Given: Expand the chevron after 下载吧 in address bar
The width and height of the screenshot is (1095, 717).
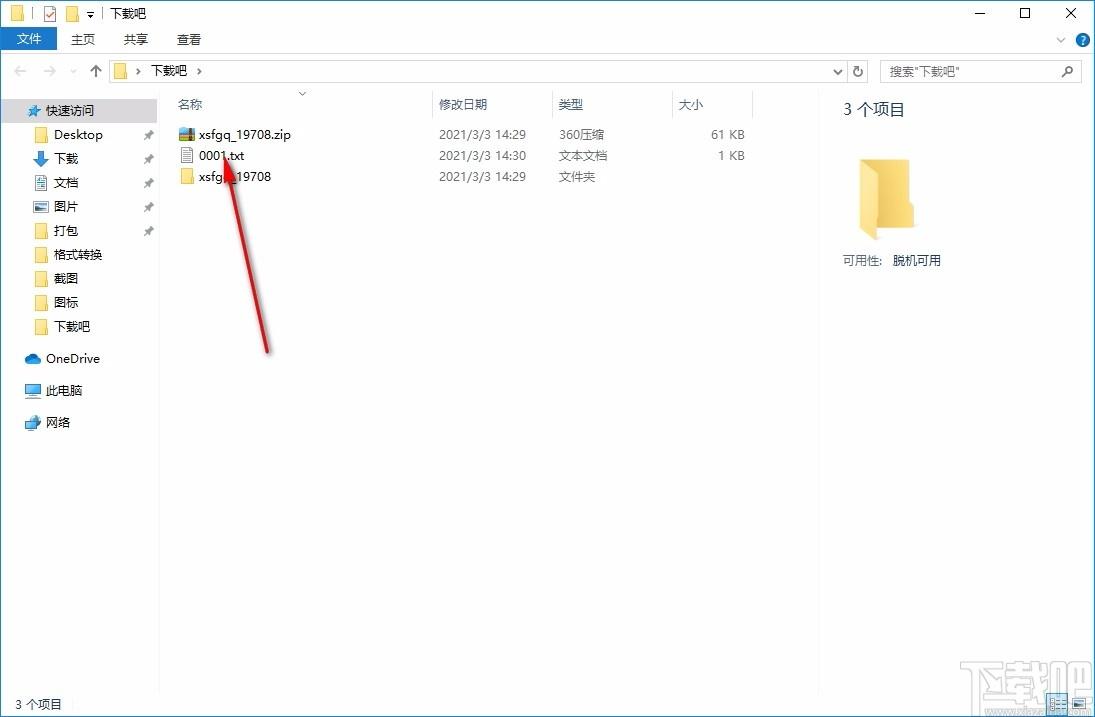Looking at the screenshot, I should [199, 71].
